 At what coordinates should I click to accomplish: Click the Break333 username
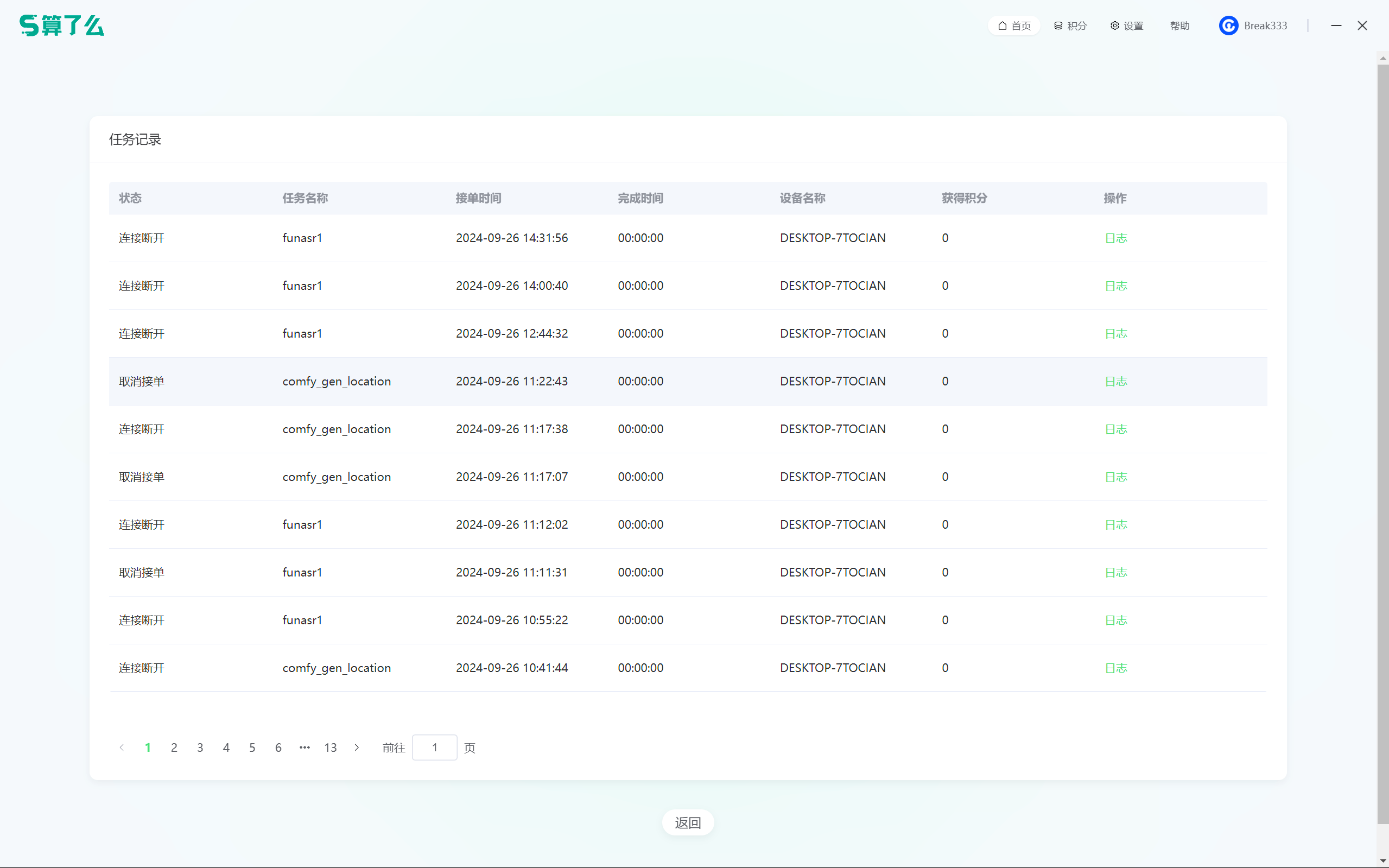pyautogui.click(x=1266, y=26)
